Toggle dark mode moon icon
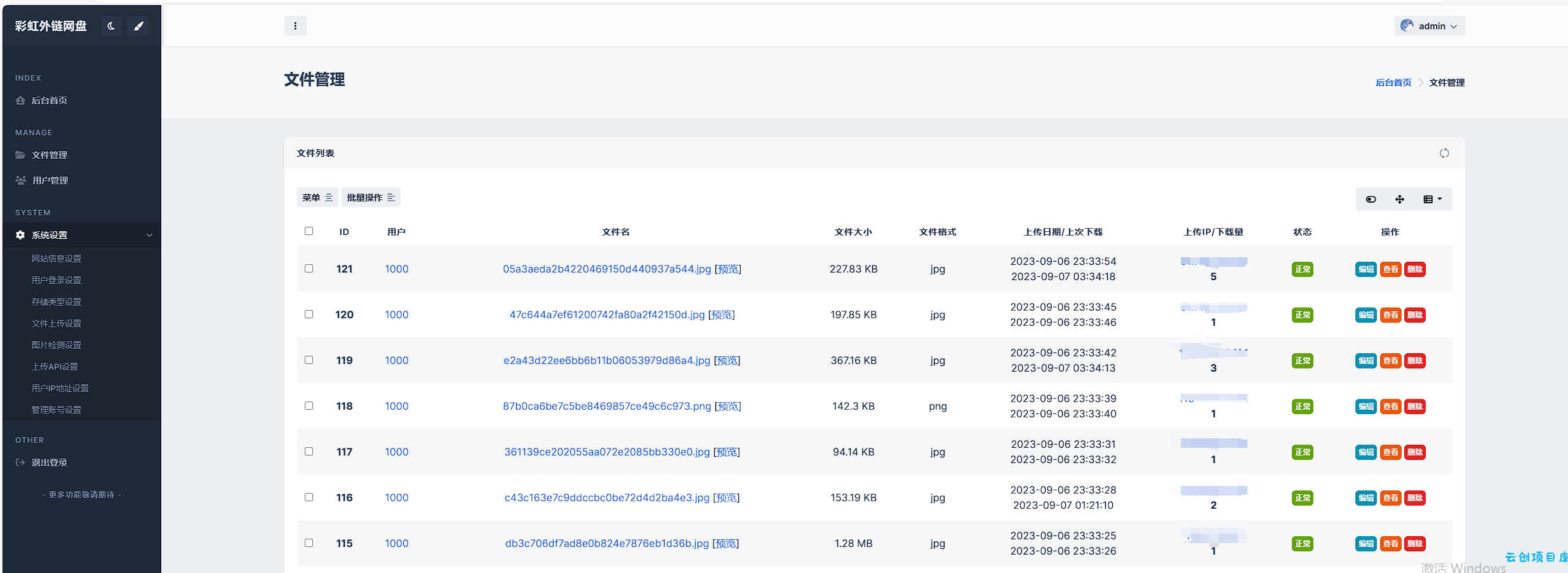Screen dimensions: 1568x573 click(111, 26)
